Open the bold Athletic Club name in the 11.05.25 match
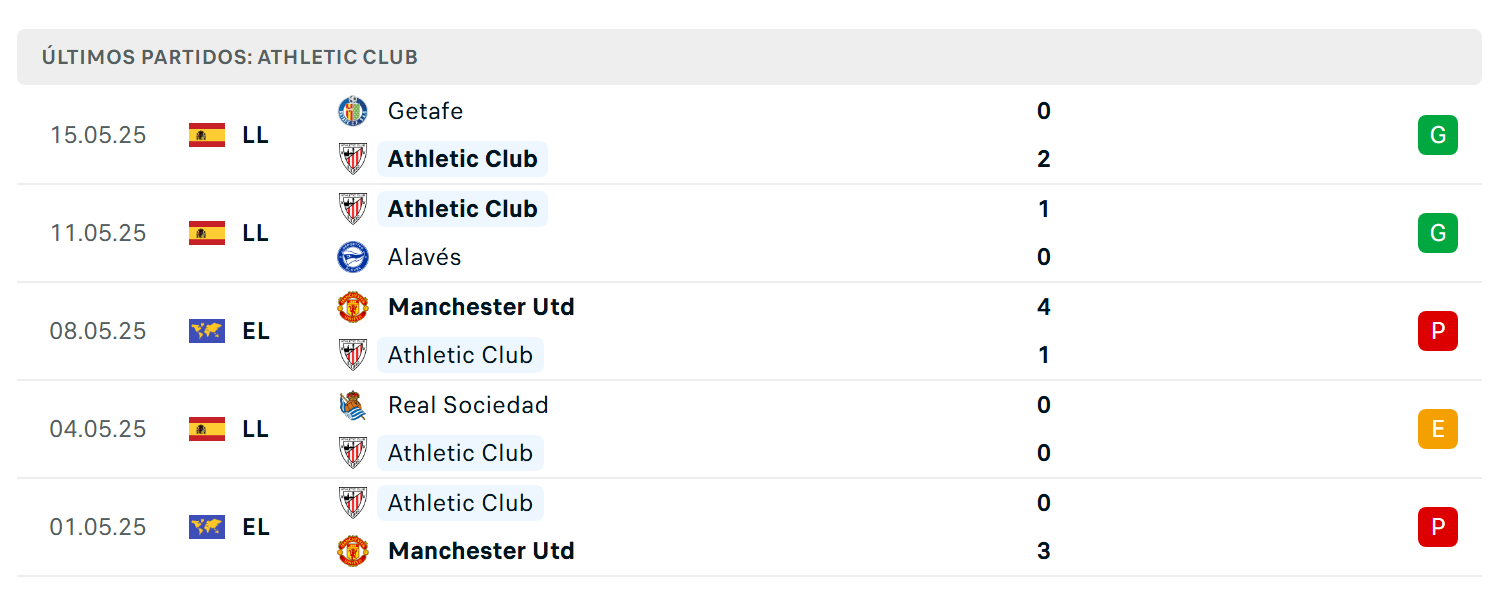The image size is (1498, 598). [463, 209]
